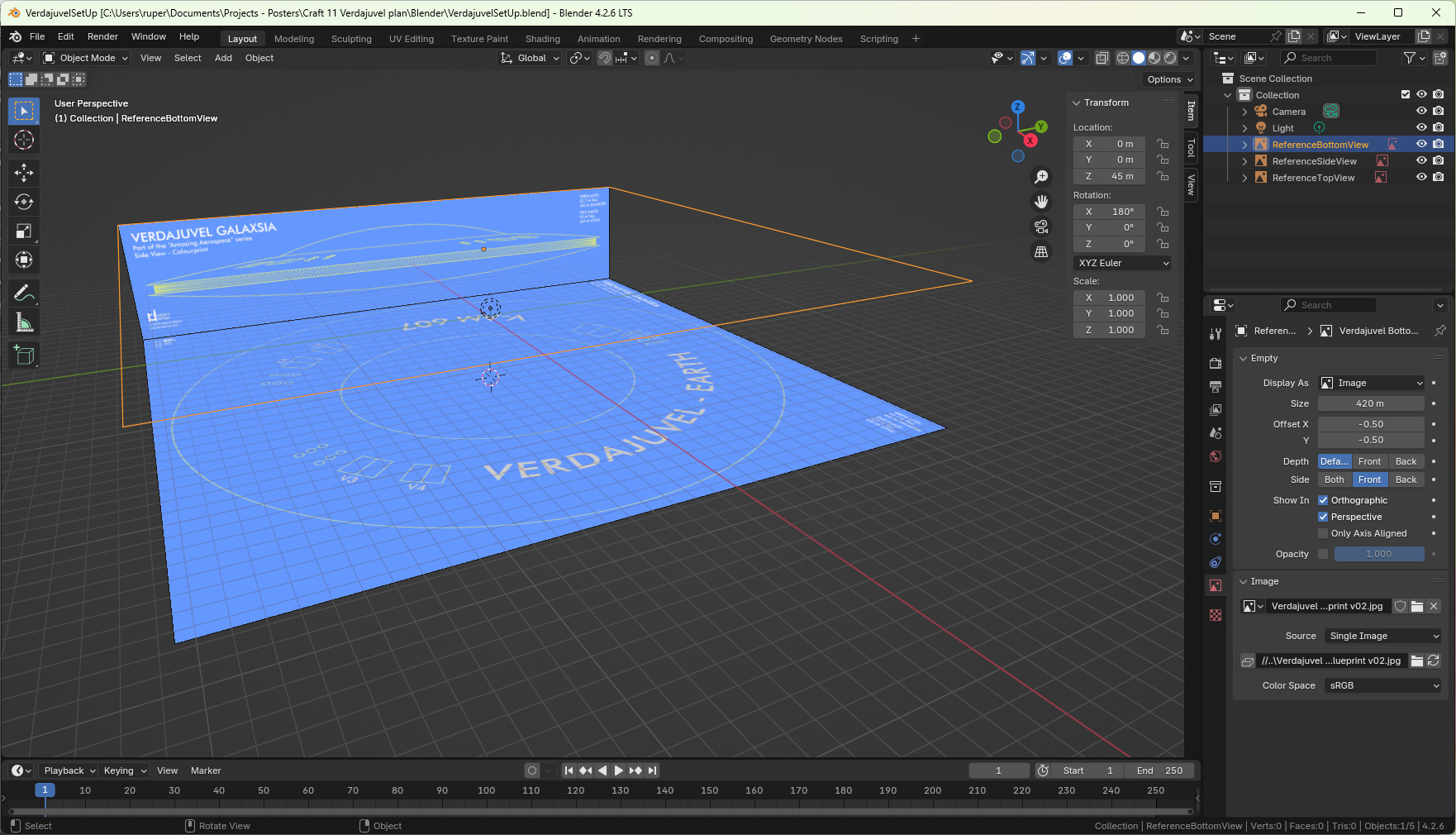Edit the End frame field in the timeline

1159,771
